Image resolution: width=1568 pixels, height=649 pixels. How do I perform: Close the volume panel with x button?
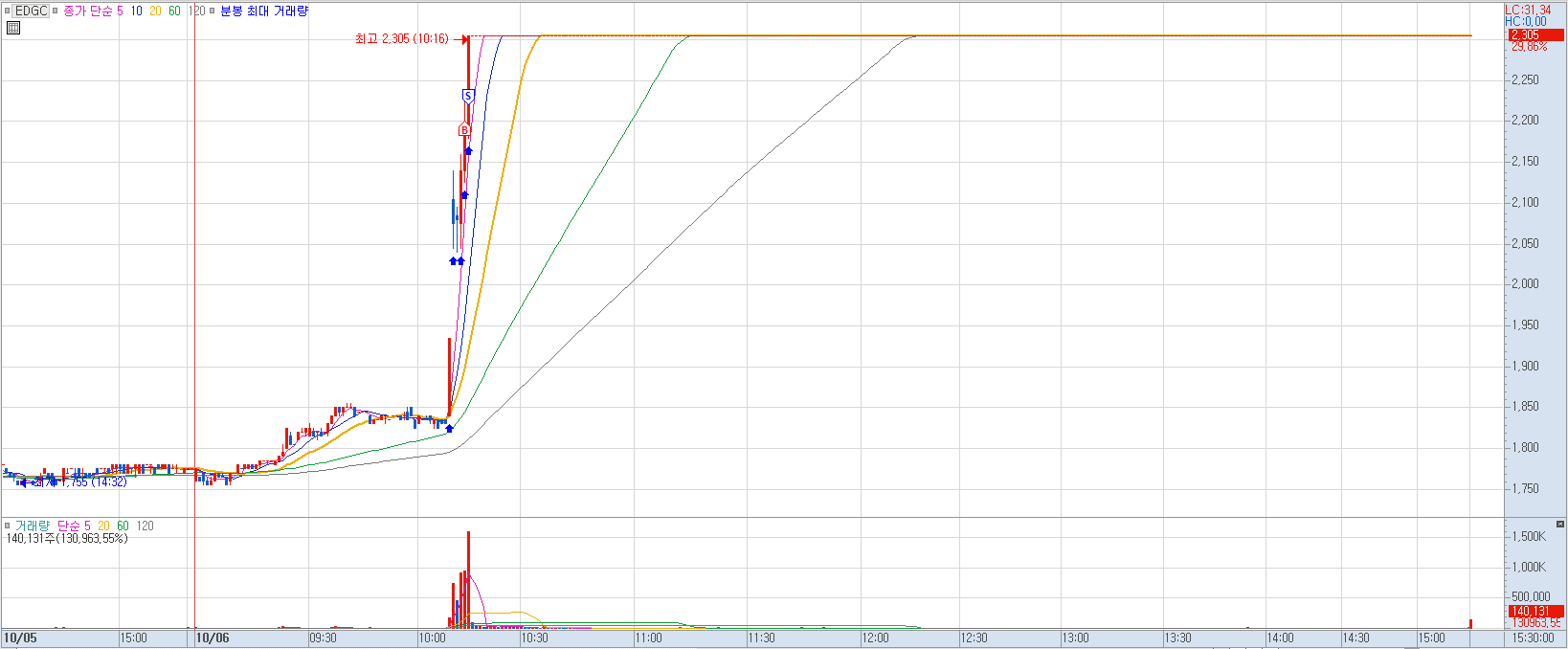pyautogui.click(x=1560, y=525)
